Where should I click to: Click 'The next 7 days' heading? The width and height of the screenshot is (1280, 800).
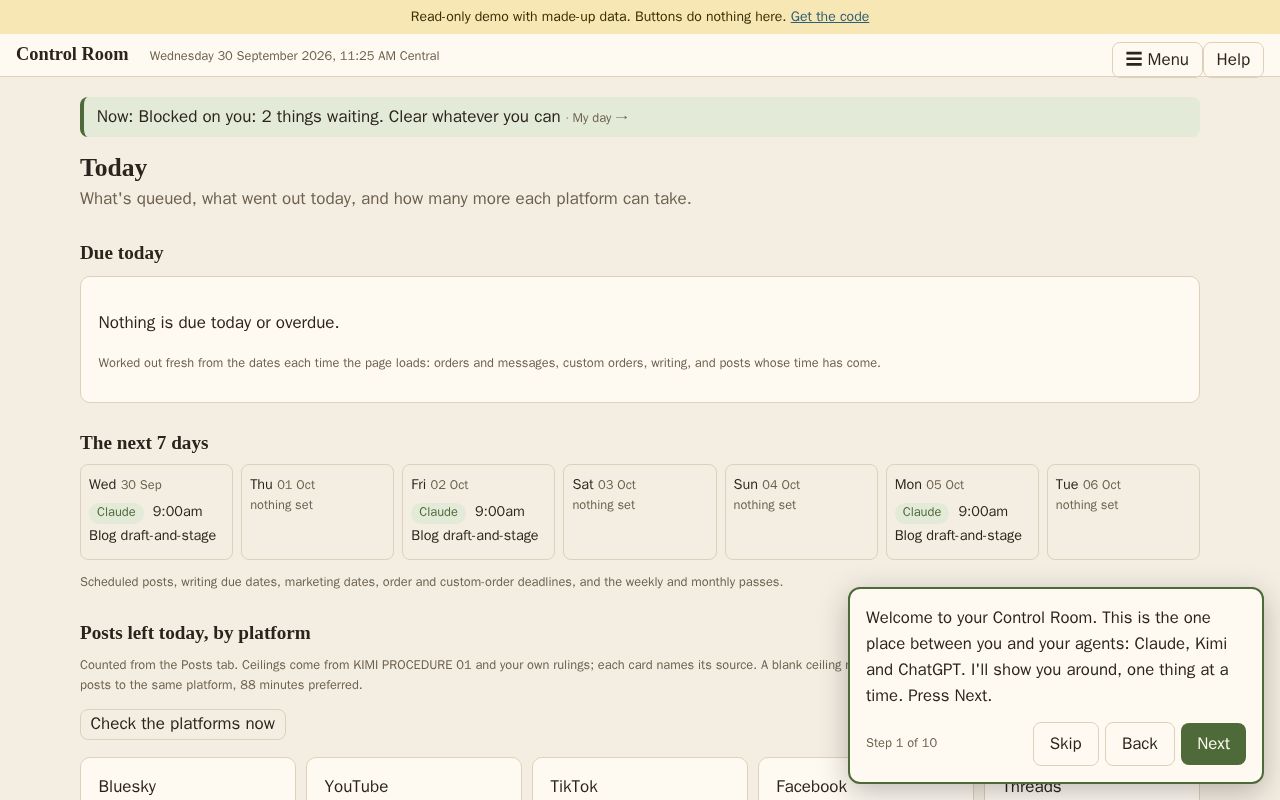(x=144, y=443)
